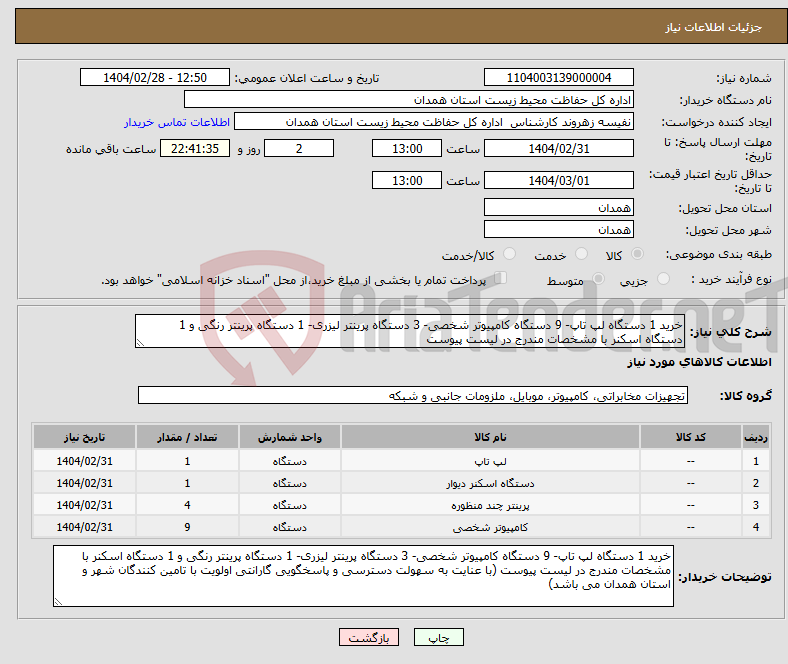Click the request number field 1104003139000004
The image size is (788, 664).
558,77
